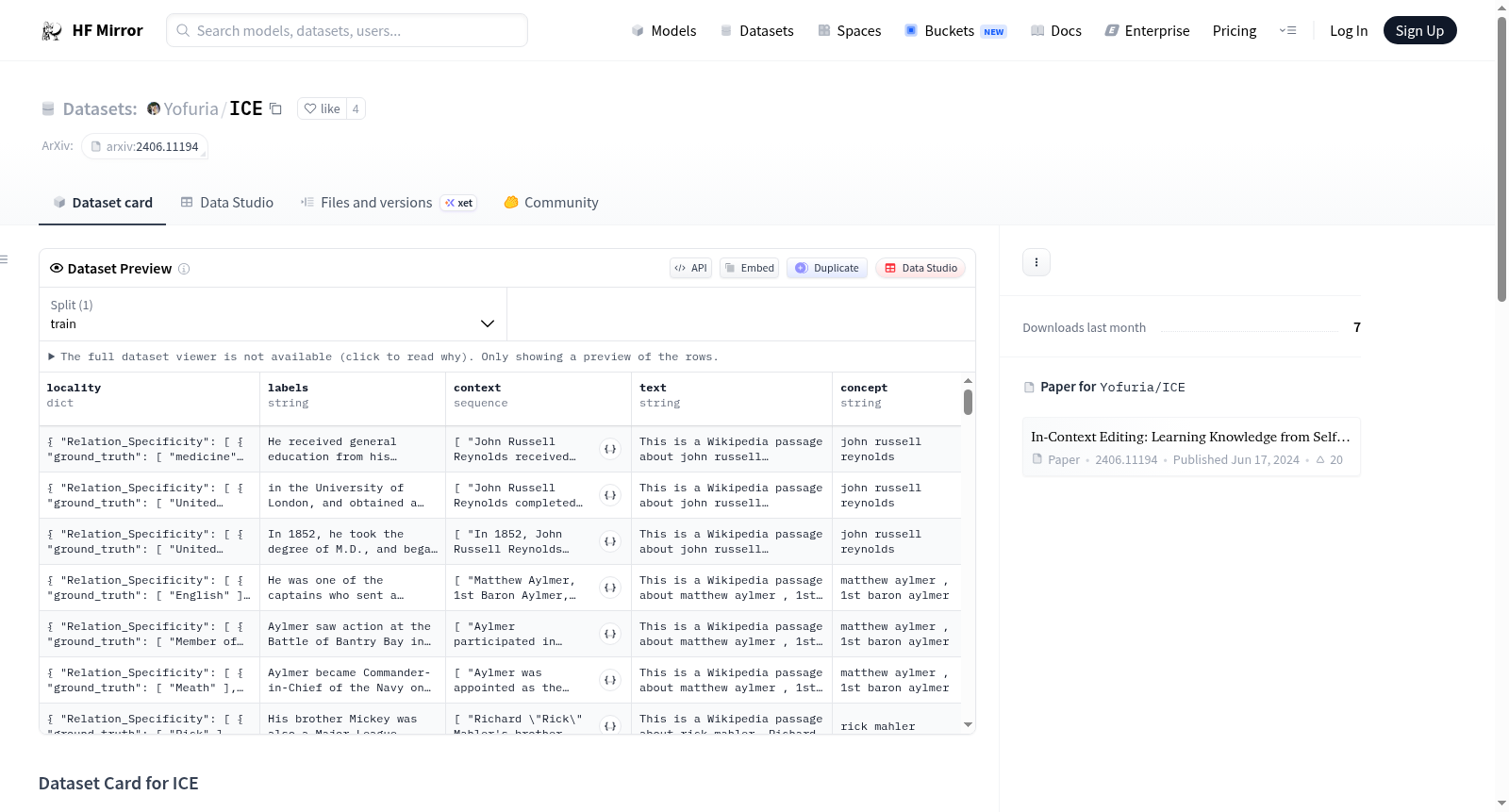
Task: Expand context cell for John Russell Reynolds received
Action: [610, 449]
